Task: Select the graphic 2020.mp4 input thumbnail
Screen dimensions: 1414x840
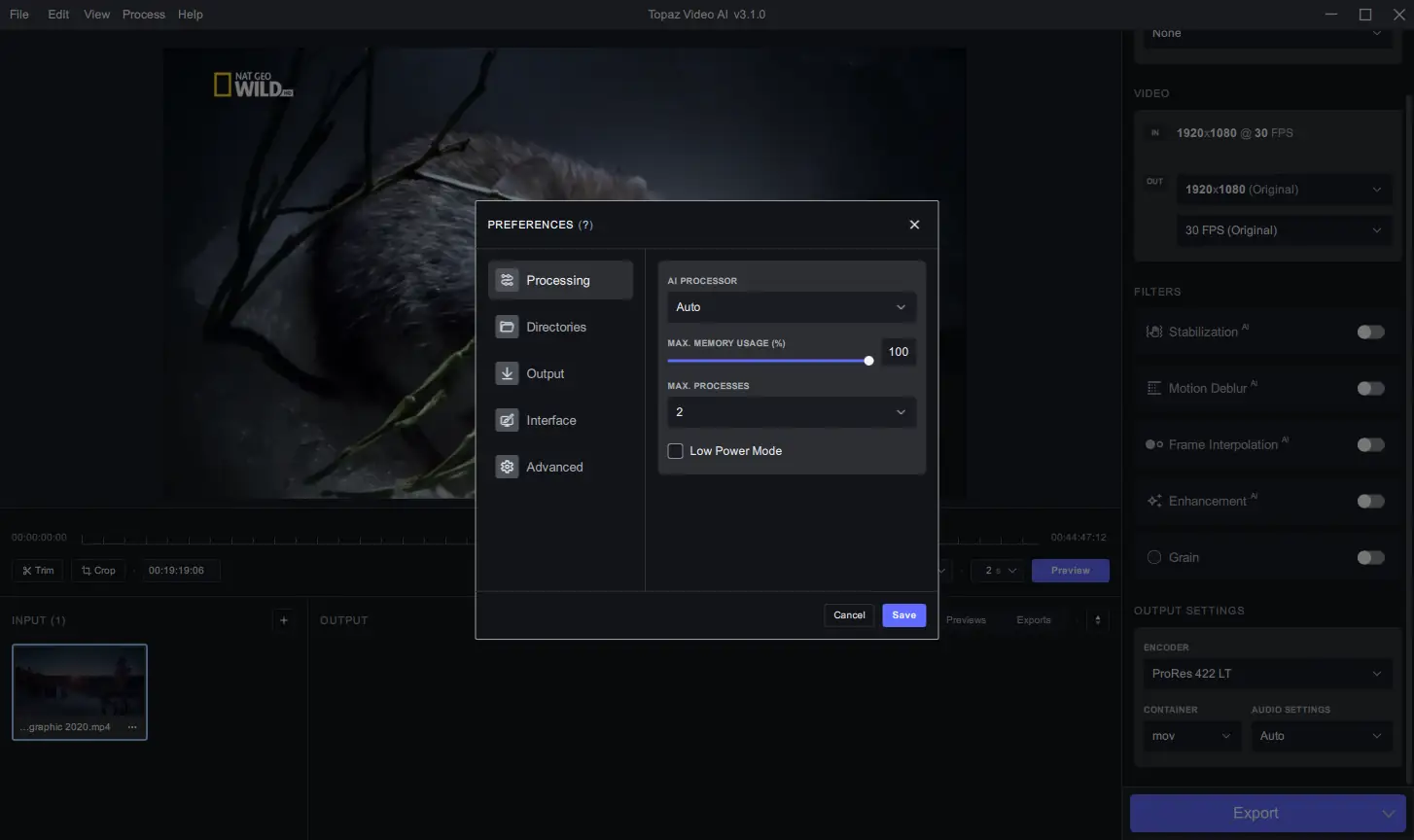Action: (80, 692)
